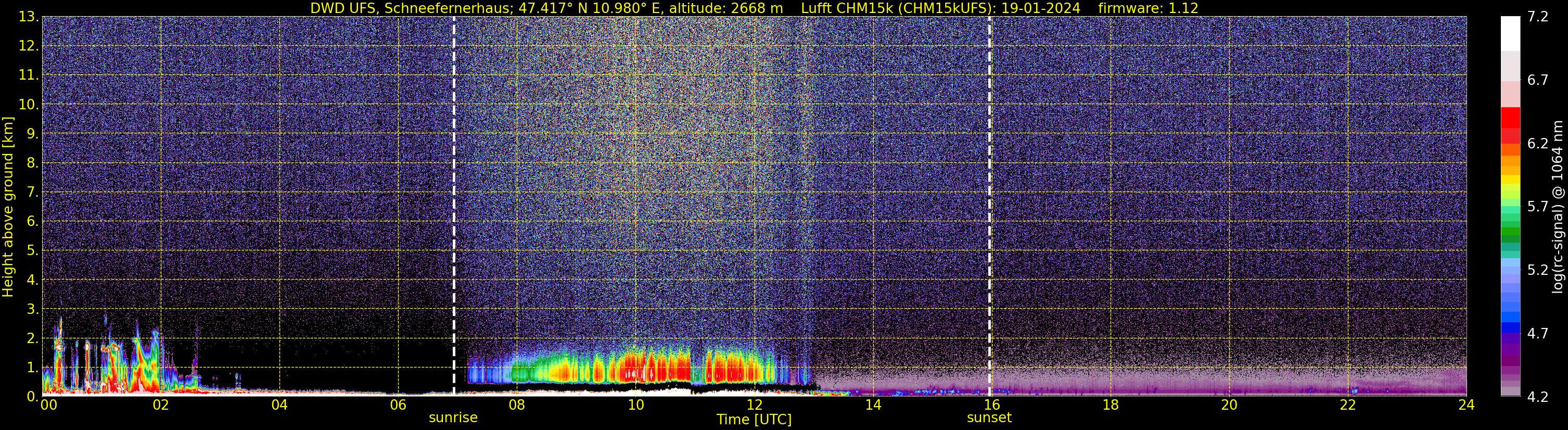Click the 'Time [UTC]' axis label
Viewport: 1568px width, 430px height.
point(754,420)
